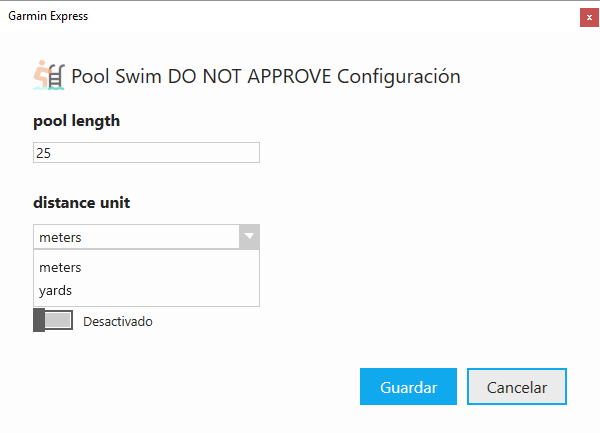Viewport: 600px width, 433px height.
Task: Close the Garmin Express dialog
Action: coord(589,18)
